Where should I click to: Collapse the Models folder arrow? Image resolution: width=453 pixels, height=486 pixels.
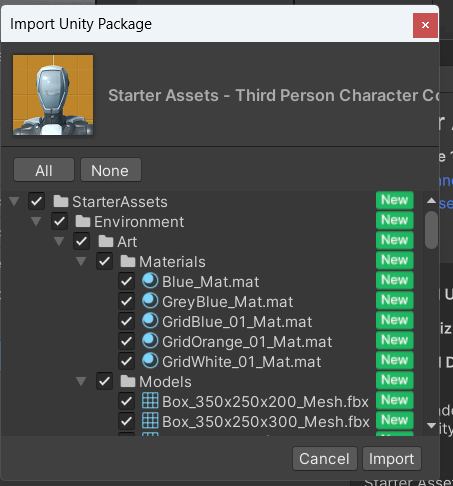81,381
